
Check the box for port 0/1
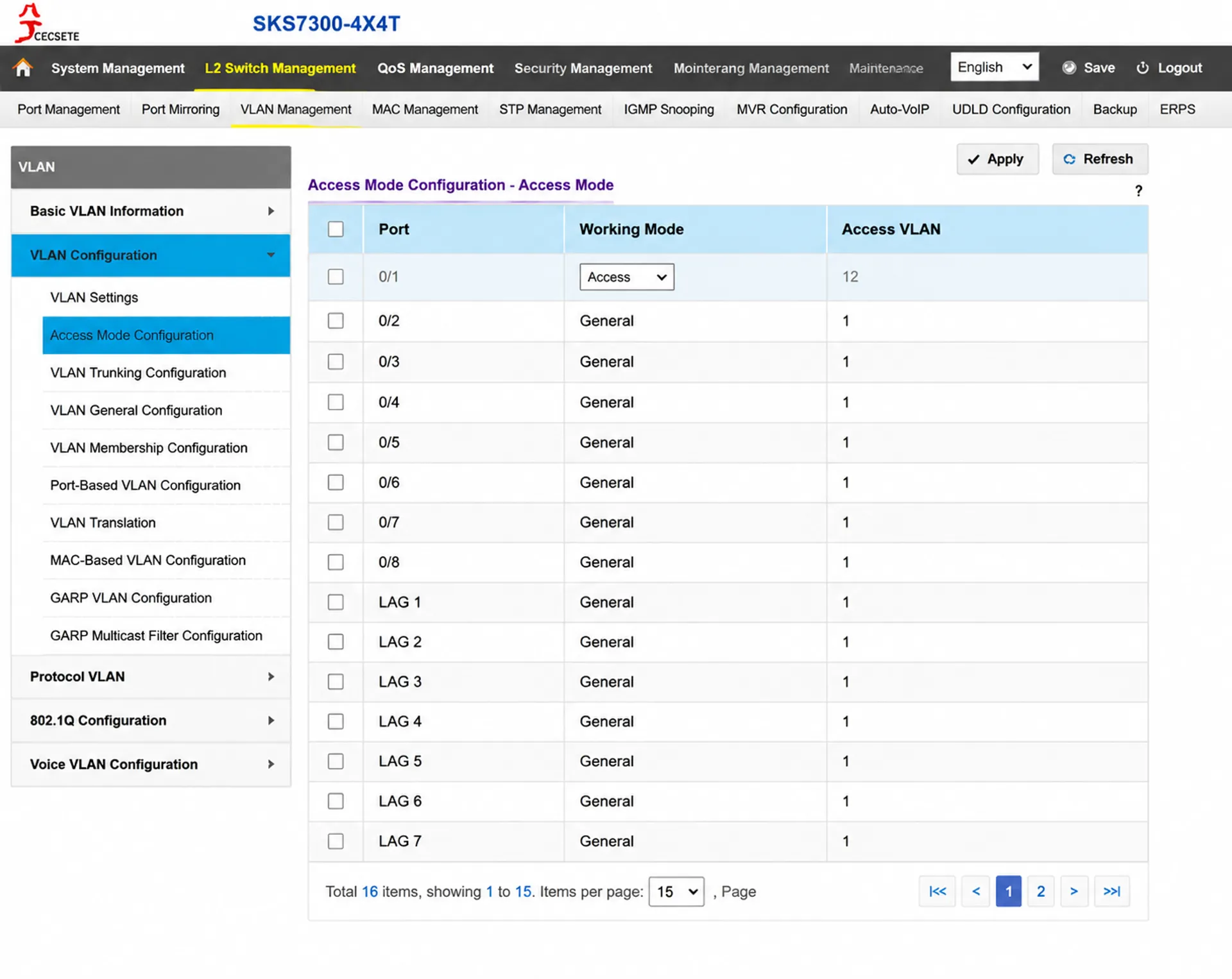336,277
